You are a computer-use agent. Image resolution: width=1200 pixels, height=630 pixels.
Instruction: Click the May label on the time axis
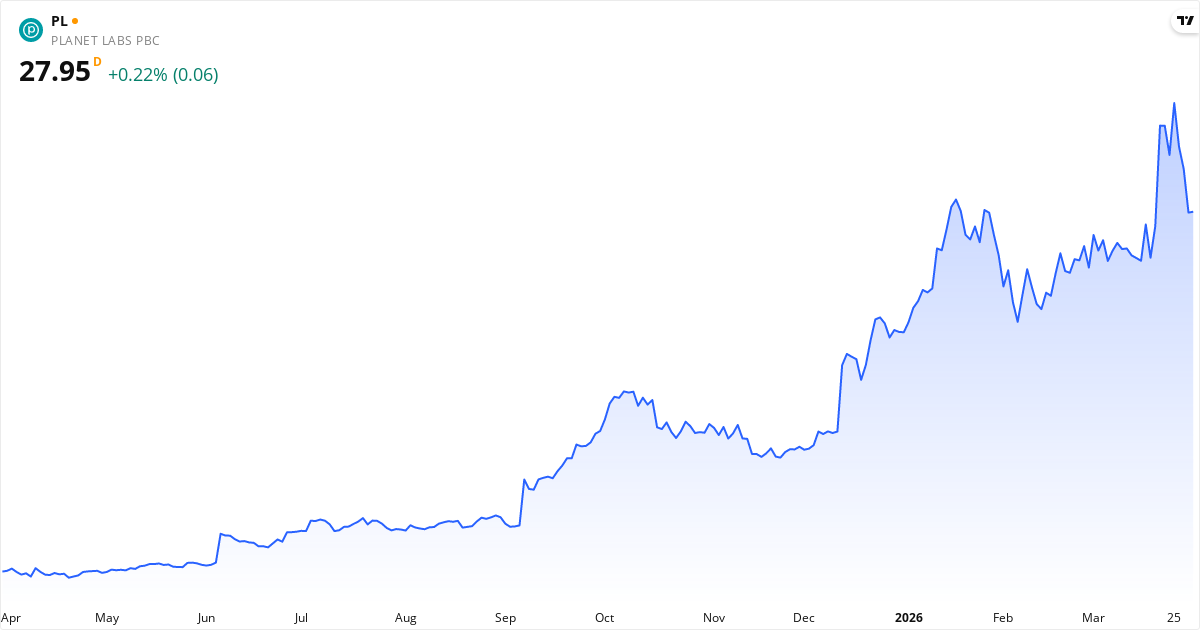[x=107, y=618]
